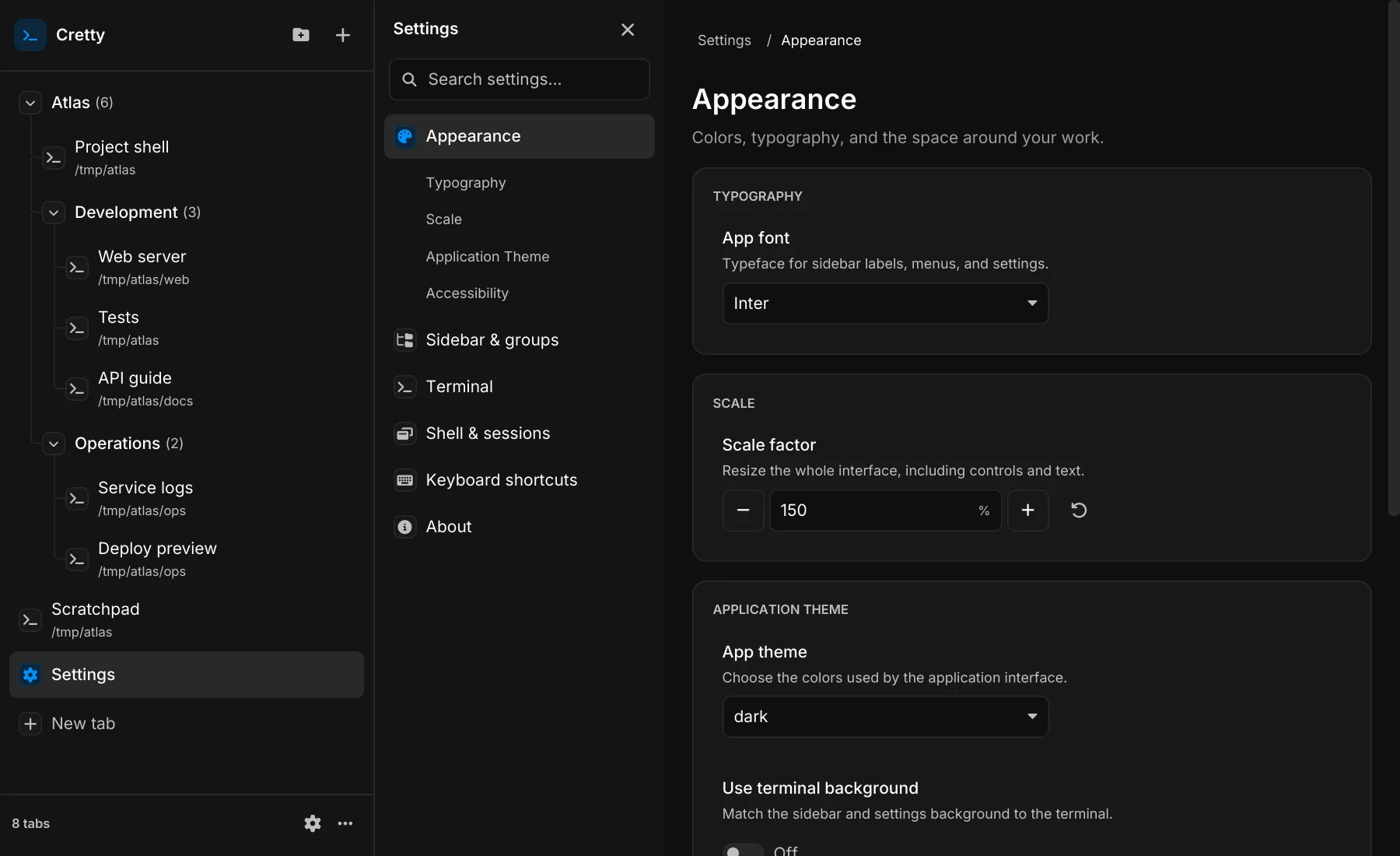Click the vertical scrollbar on the right
Viewport: 1400px width, 856px height.
point(1394,258)
